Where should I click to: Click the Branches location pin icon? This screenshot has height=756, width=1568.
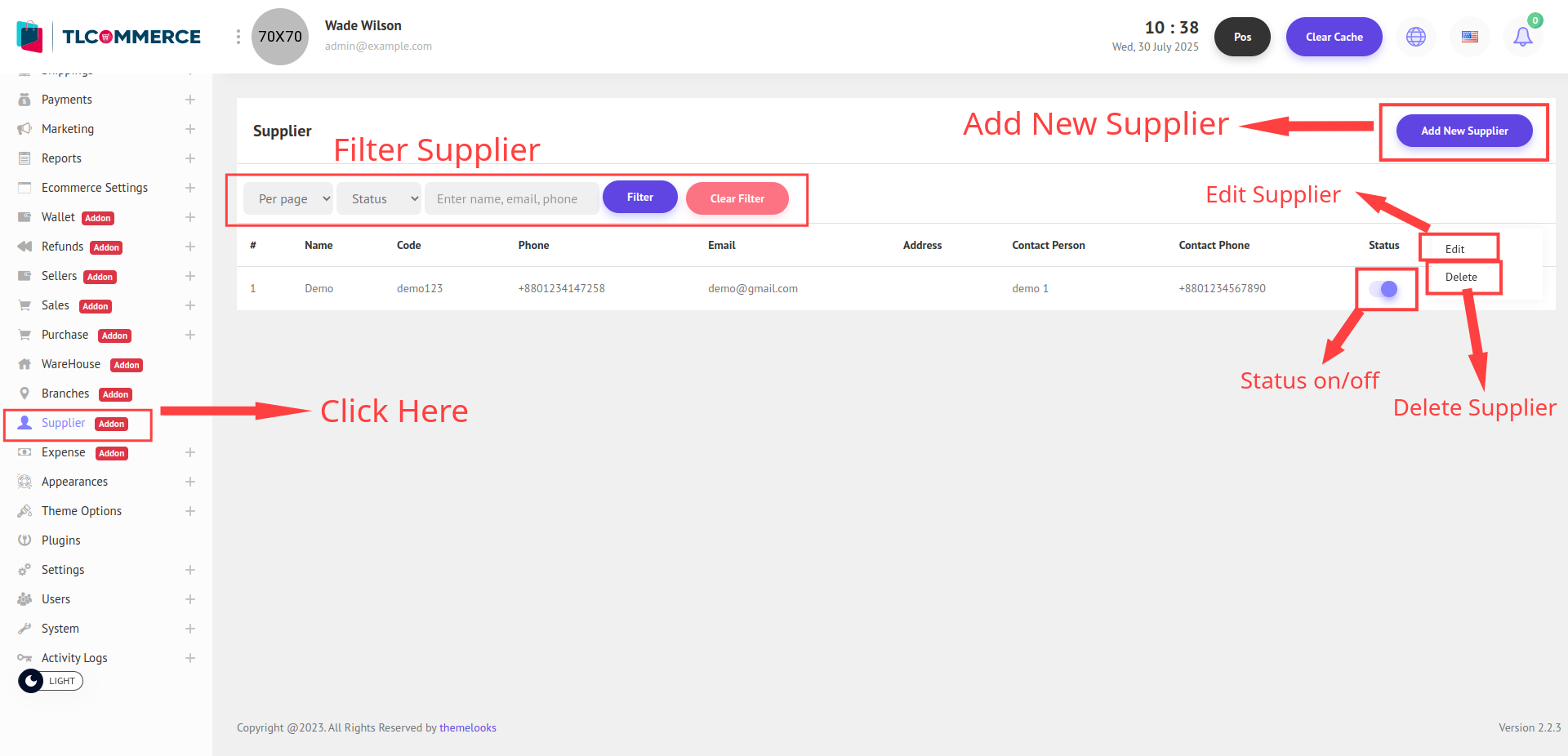pyautogui.click(x=24, y=394)
